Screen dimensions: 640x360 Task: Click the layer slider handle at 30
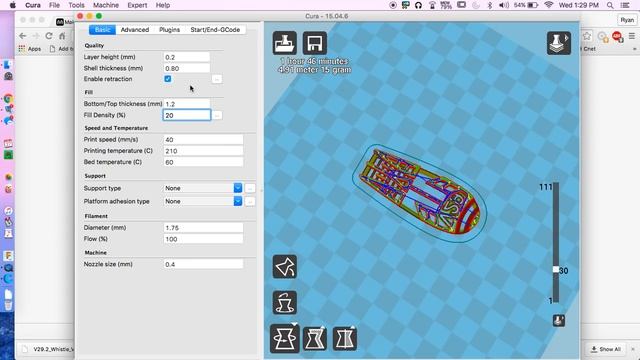pyautogui.click(x=556, y=270)
